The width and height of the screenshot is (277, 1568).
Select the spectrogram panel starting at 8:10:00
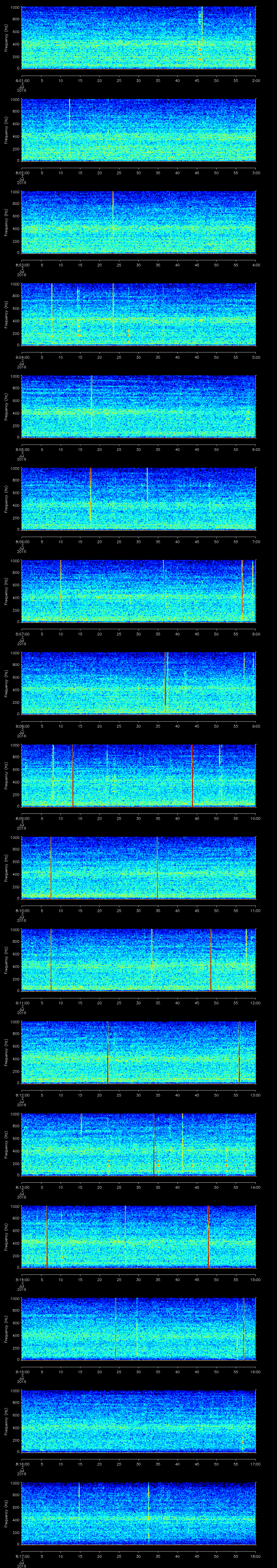pos(139,868)
